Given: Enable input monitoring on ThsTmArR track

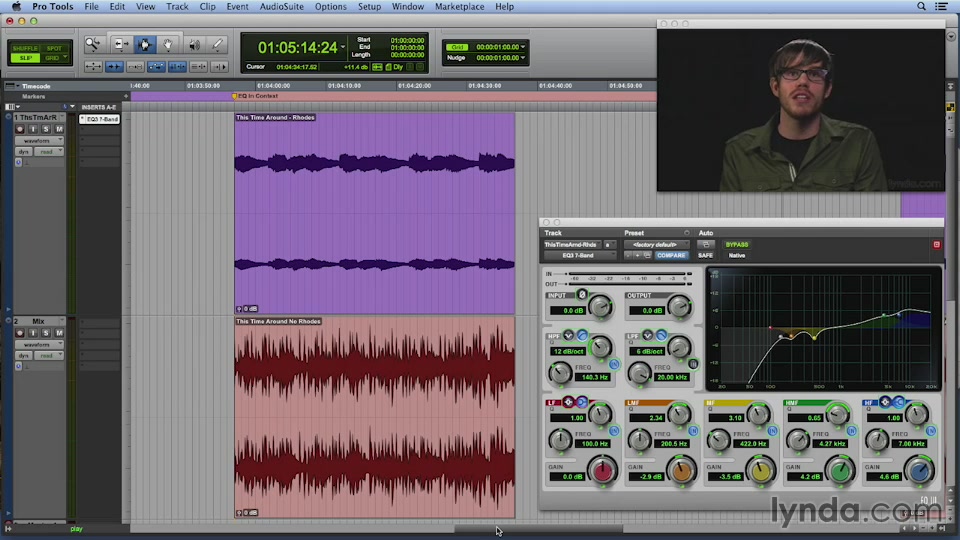Looking at the screenshot, I should click(33, 129).
